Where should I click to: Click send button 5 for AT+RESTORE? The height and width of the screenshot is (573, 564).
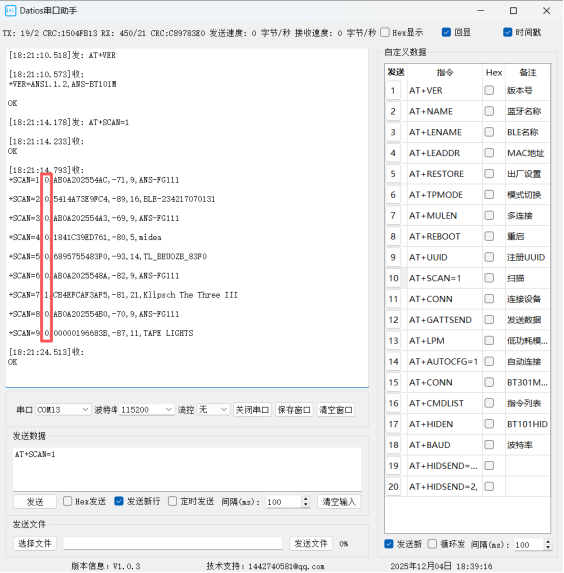(x=393, y=174)
